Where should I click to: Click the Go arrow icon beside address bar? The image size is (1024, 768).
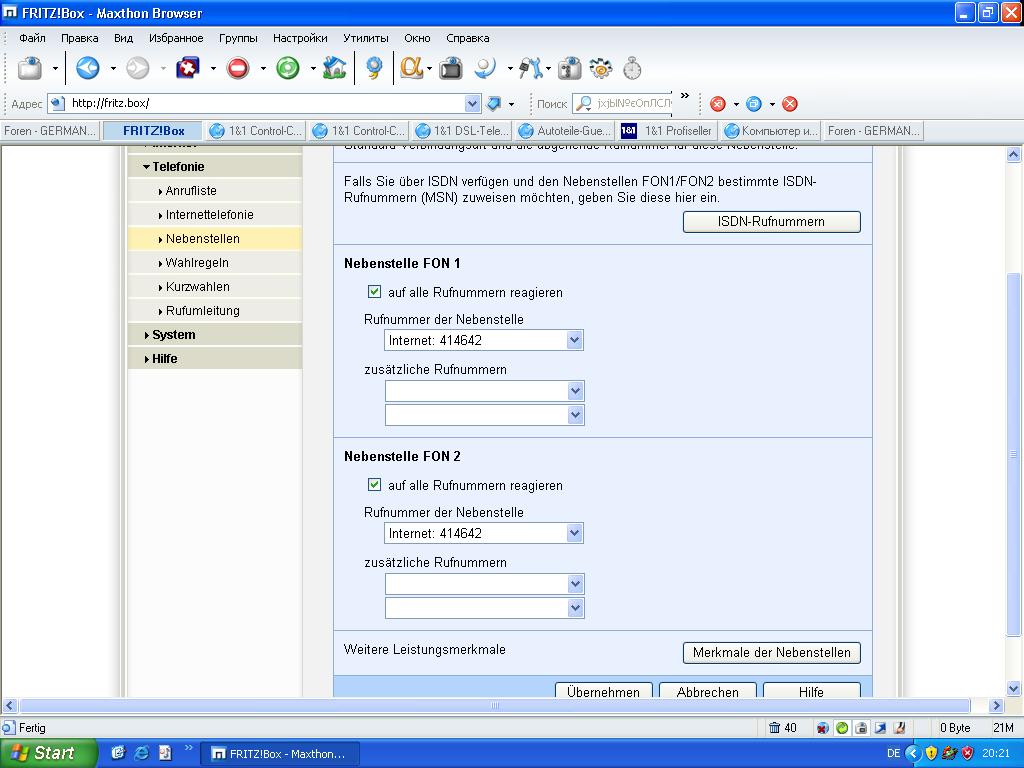[494, 103]
